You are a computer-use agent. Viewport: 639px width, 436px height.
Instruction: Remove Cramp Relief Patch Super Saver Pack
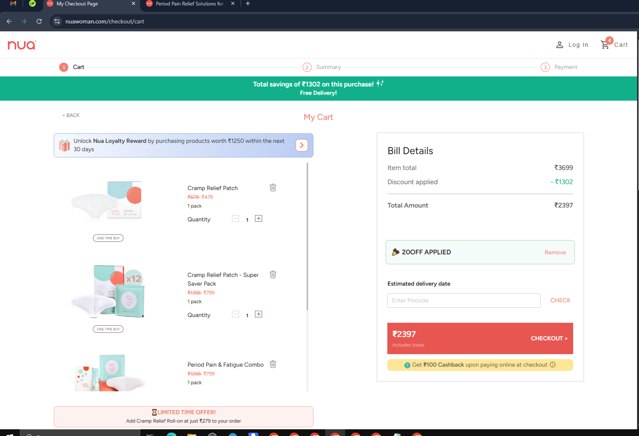coord(273,274)
